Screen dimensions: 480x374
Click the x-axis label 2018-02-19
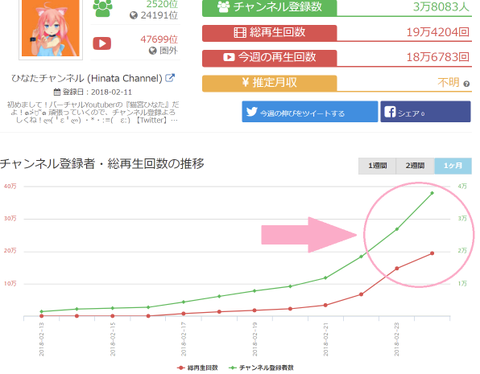(x=255, y=339)
